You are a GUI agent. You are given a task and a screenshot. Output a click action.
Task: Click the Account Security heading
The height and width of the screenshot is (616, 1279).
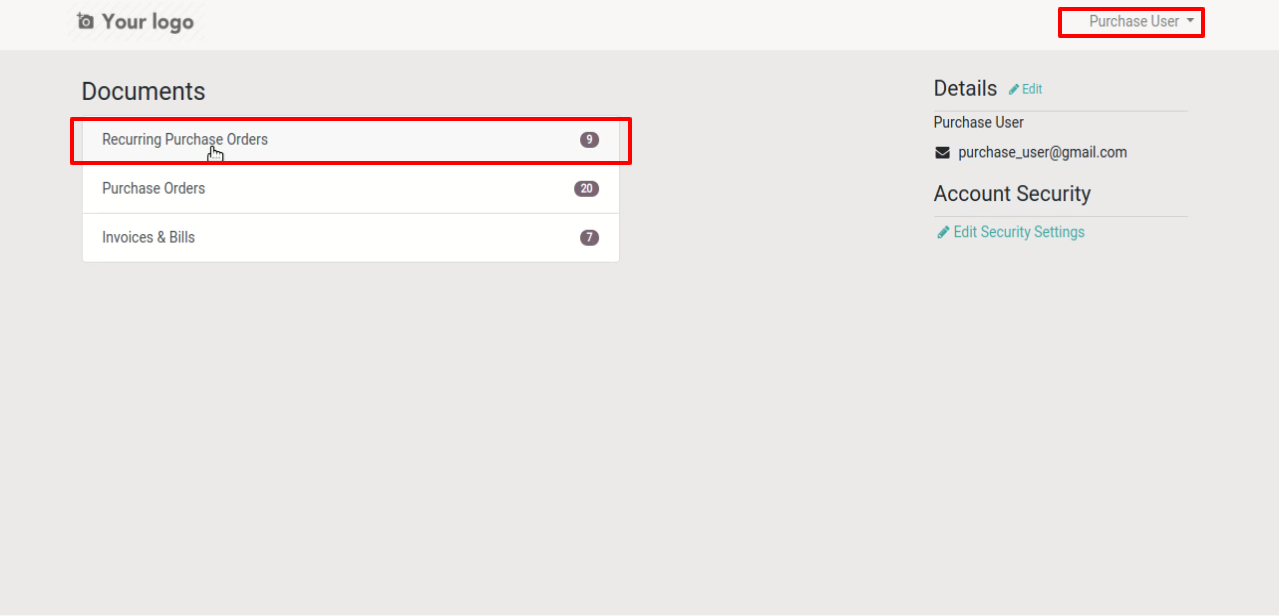point(1012,194)
